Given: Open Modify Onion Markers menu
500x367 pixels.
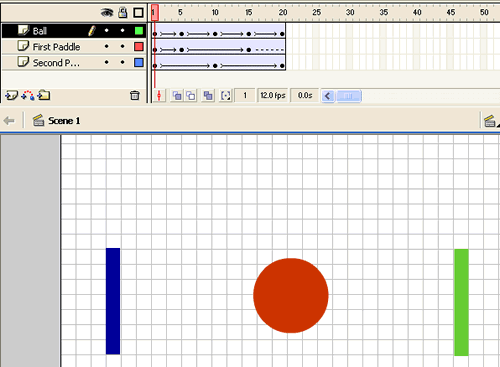Looking at the screenshot, I should pyautogui.click(x=226, y=96).
